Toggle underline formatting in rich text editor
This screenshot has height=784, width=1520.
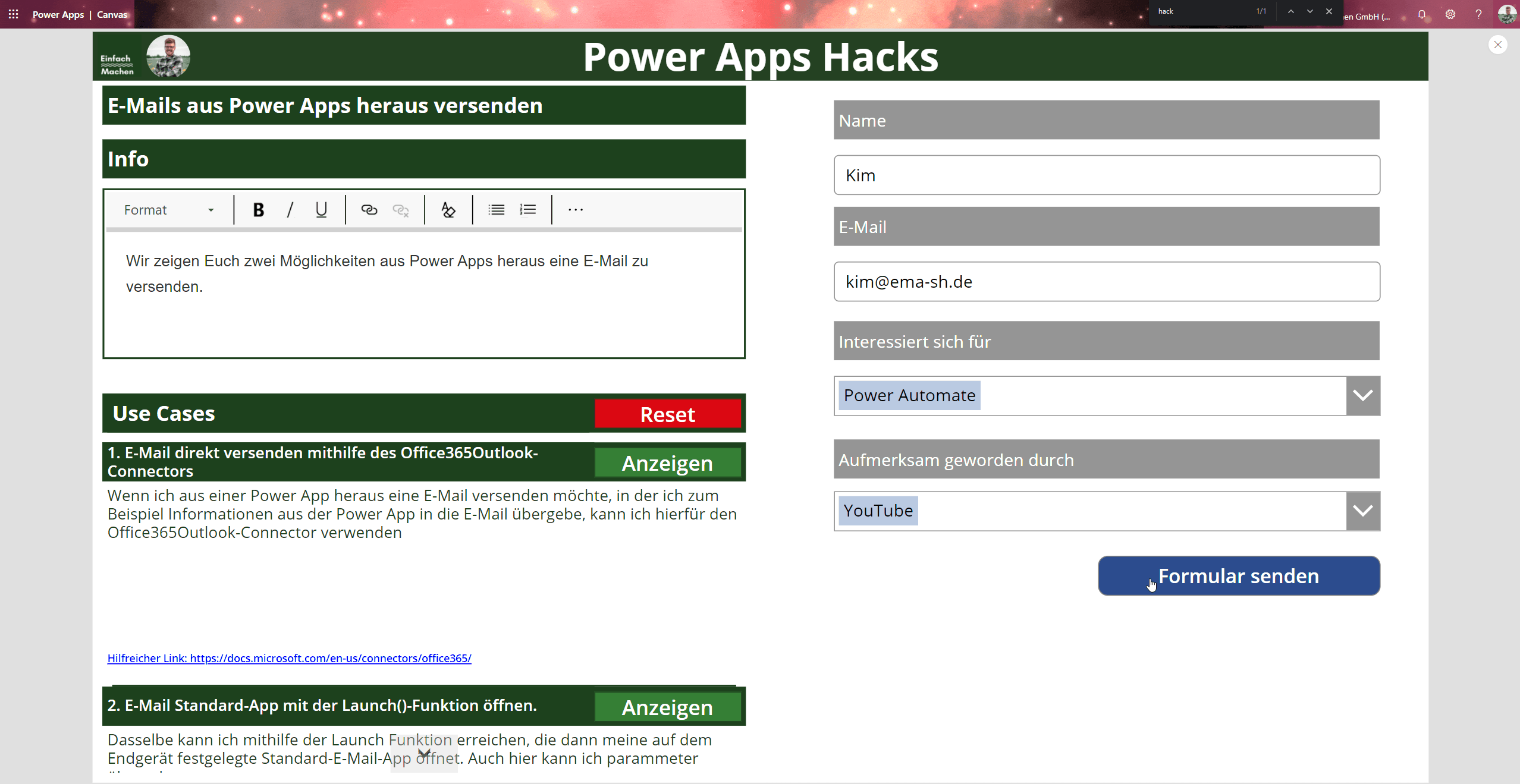click(x=321, y=210)
